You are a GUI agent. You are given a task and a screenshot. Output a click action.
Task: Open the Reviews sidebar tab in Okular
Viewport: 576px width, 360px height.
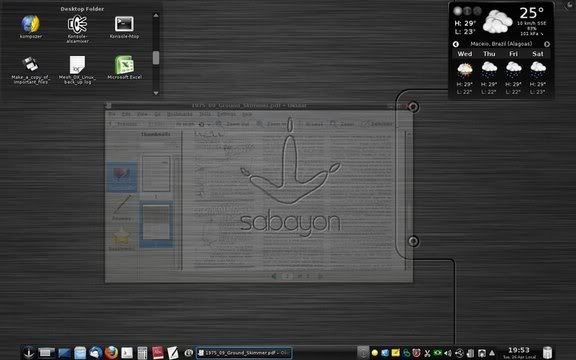click(x=122, y=209)
